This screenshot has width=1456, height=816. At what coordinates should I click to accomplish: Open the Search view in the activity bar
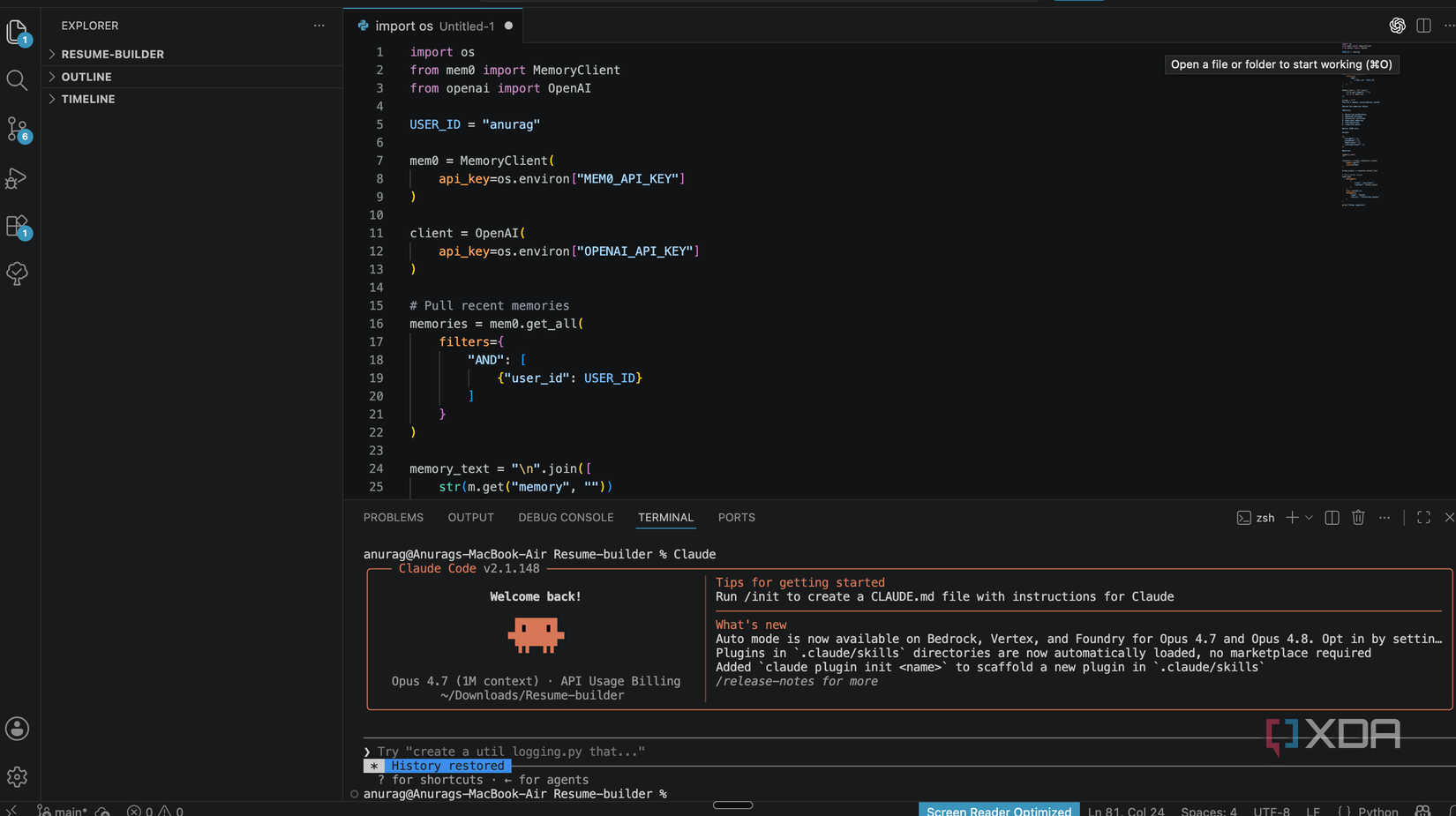point(17,80)
